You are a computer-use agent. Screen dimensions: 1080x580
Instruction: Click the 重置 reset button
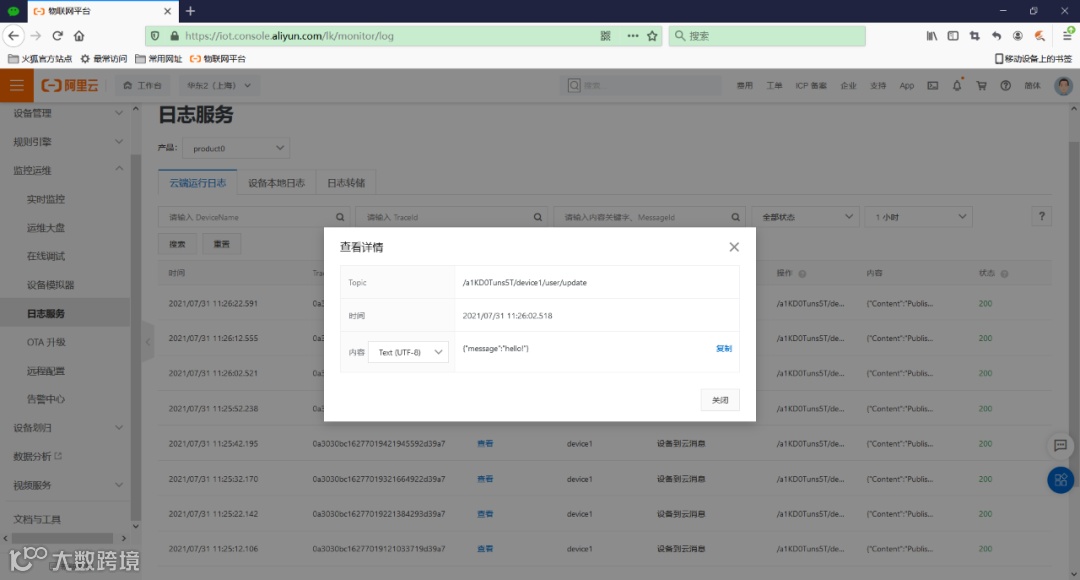point(221,244)
